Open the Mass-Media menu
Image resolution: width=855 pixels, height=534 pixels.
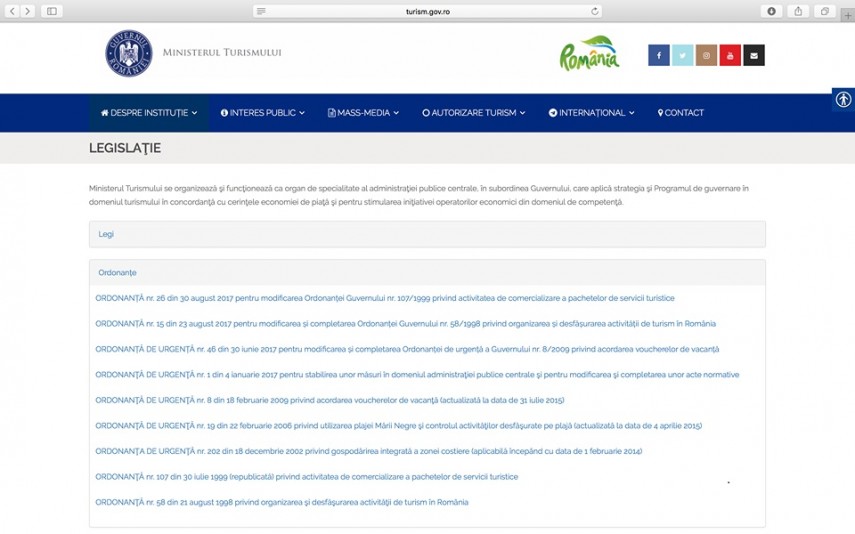coord(363,113)
